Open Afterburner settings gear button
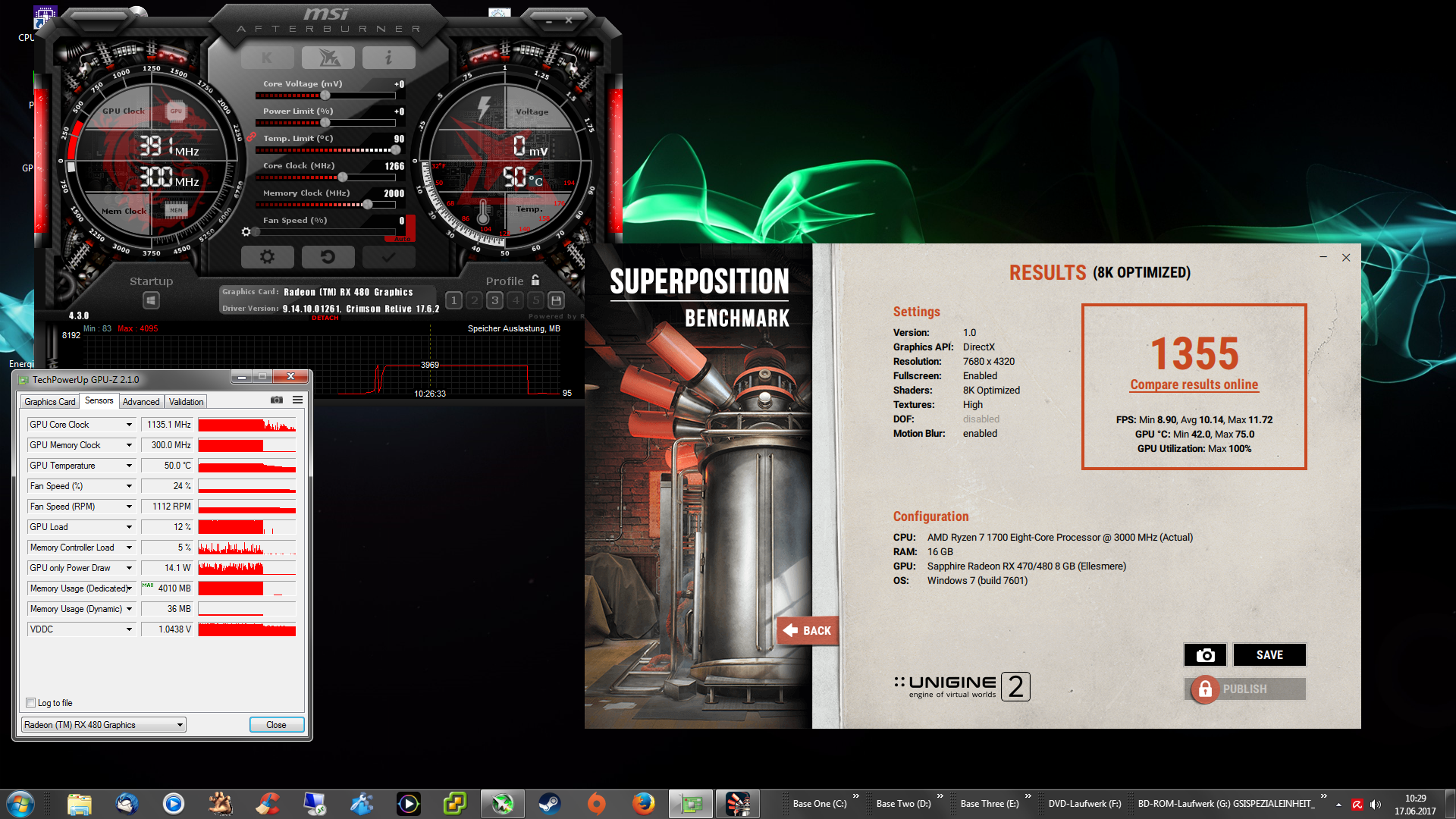Image resolution: width=1456 pixels, height=819 pixels. 267,257
